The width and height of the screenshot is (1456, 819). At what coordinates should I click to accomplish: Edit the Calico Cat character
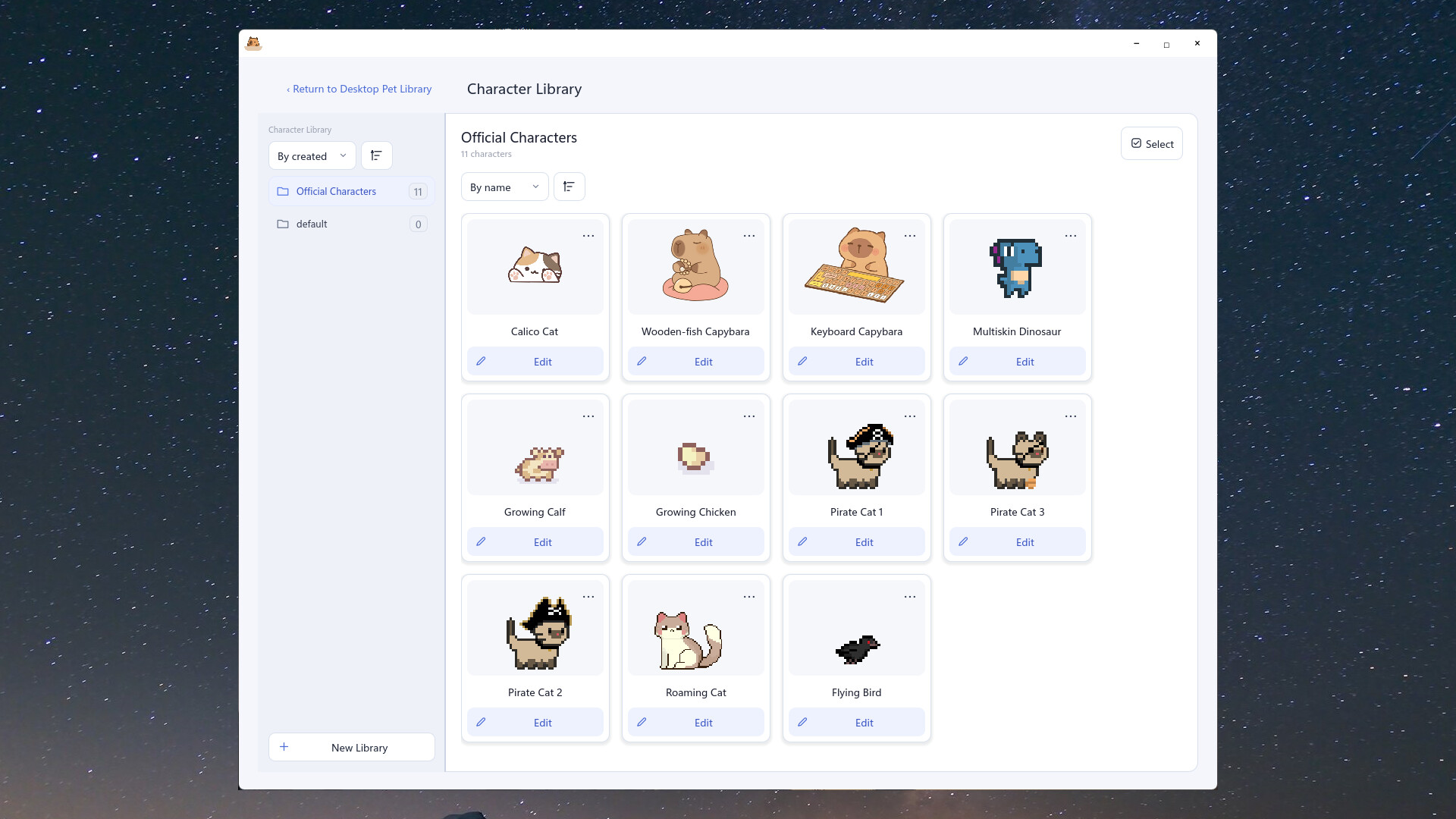(535, 362)
